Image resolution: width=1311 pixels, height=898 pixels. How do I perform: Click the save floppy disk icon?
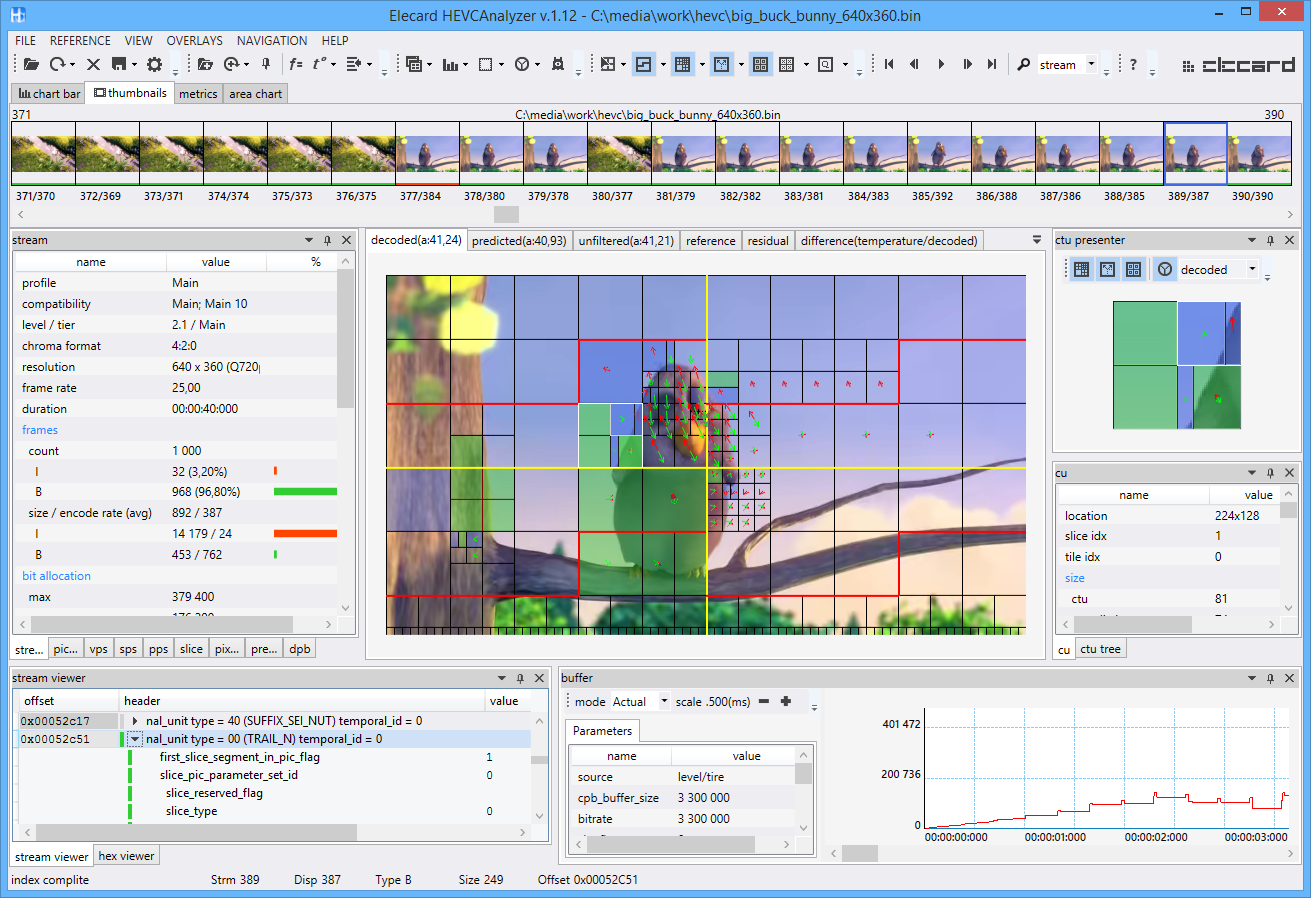(119, 64)
